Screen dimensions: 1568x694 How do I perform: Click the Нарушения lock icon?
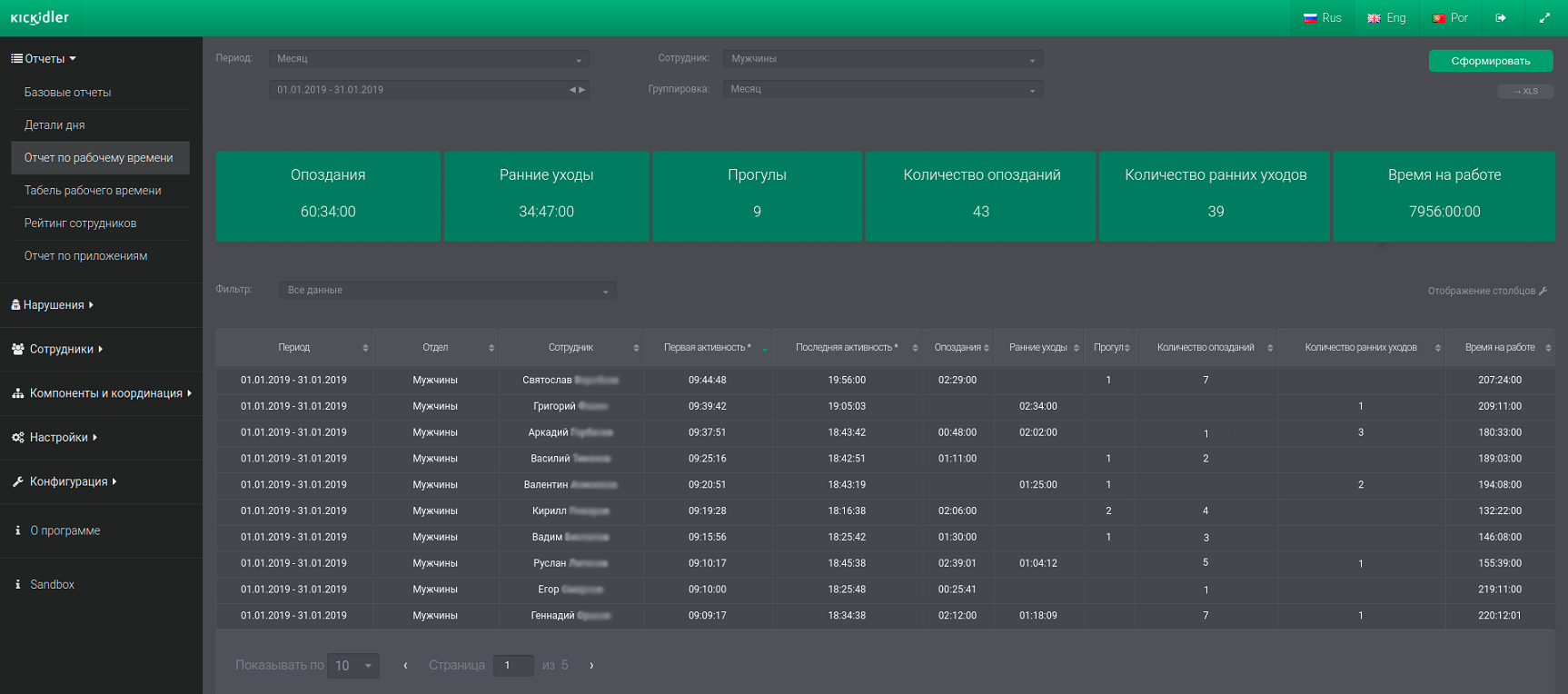[x=15, y=304]
